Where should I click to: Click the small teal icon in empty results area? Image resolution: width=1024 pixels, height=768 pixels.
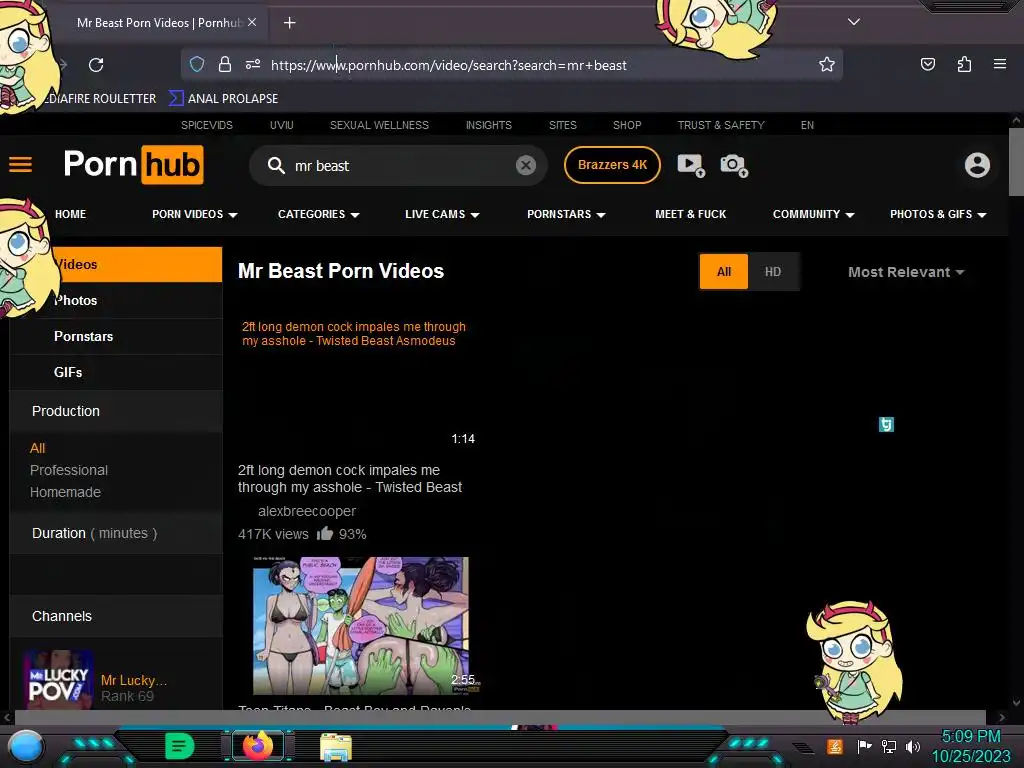pos(886,424)
